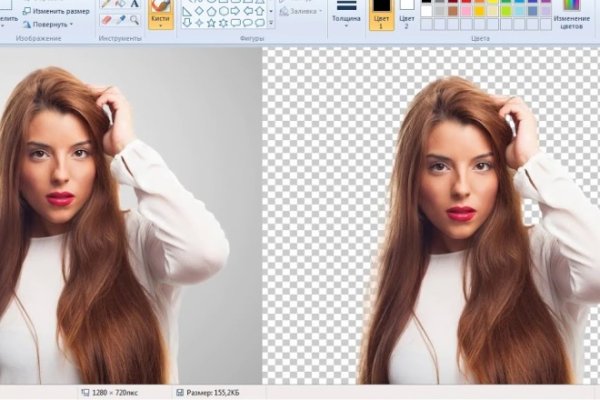
Task: Expand the shapes gallery with More arrow
Action: click(273, 23)
